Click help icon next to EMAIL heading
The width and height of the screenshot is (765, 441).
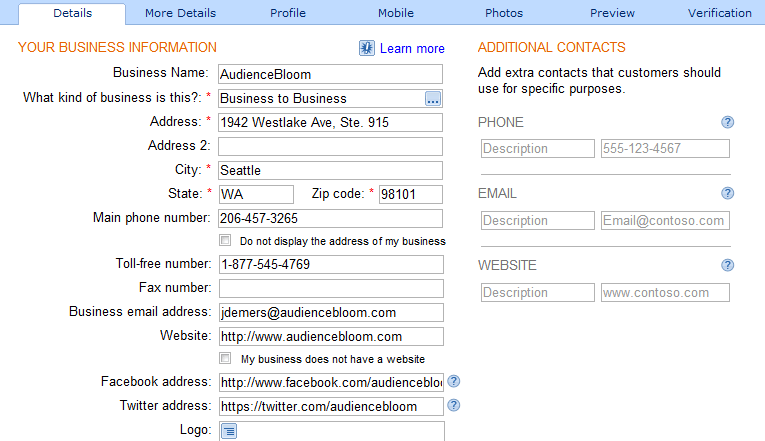[x=727, y=193]
